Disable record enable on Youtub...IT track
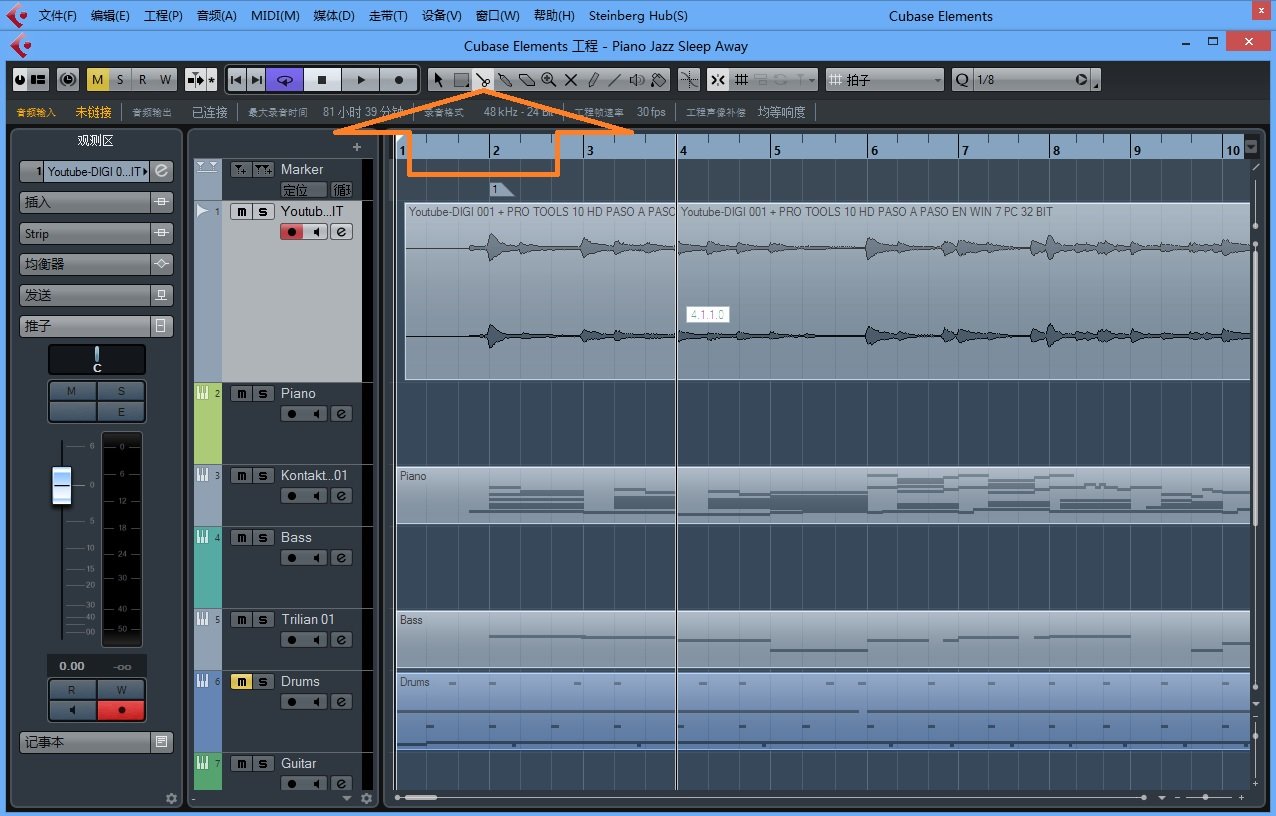The image size is (1276, 816). (x=292, y=232)
